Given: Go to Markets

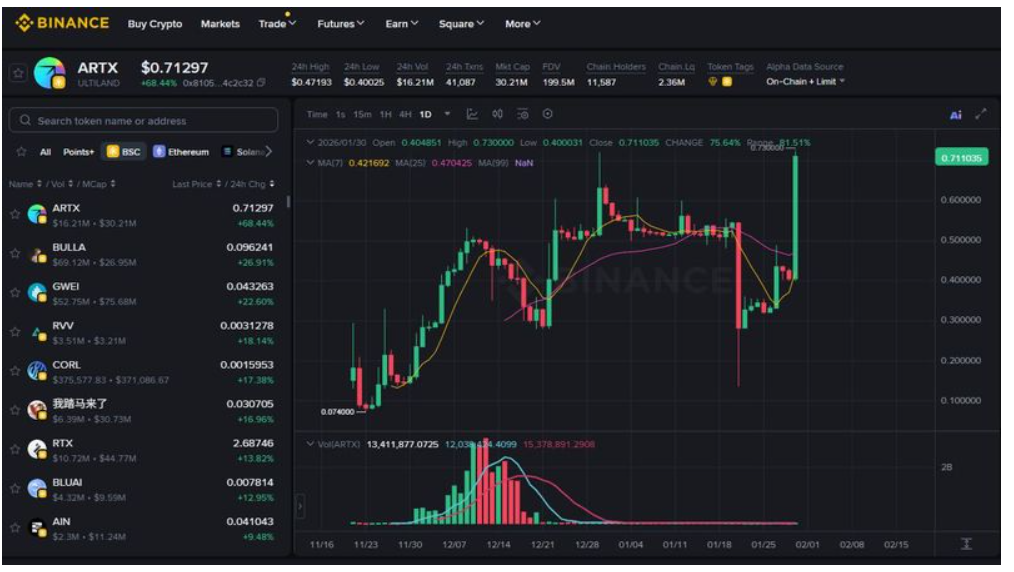Looking at the screenshot, I should pos(221,24).
